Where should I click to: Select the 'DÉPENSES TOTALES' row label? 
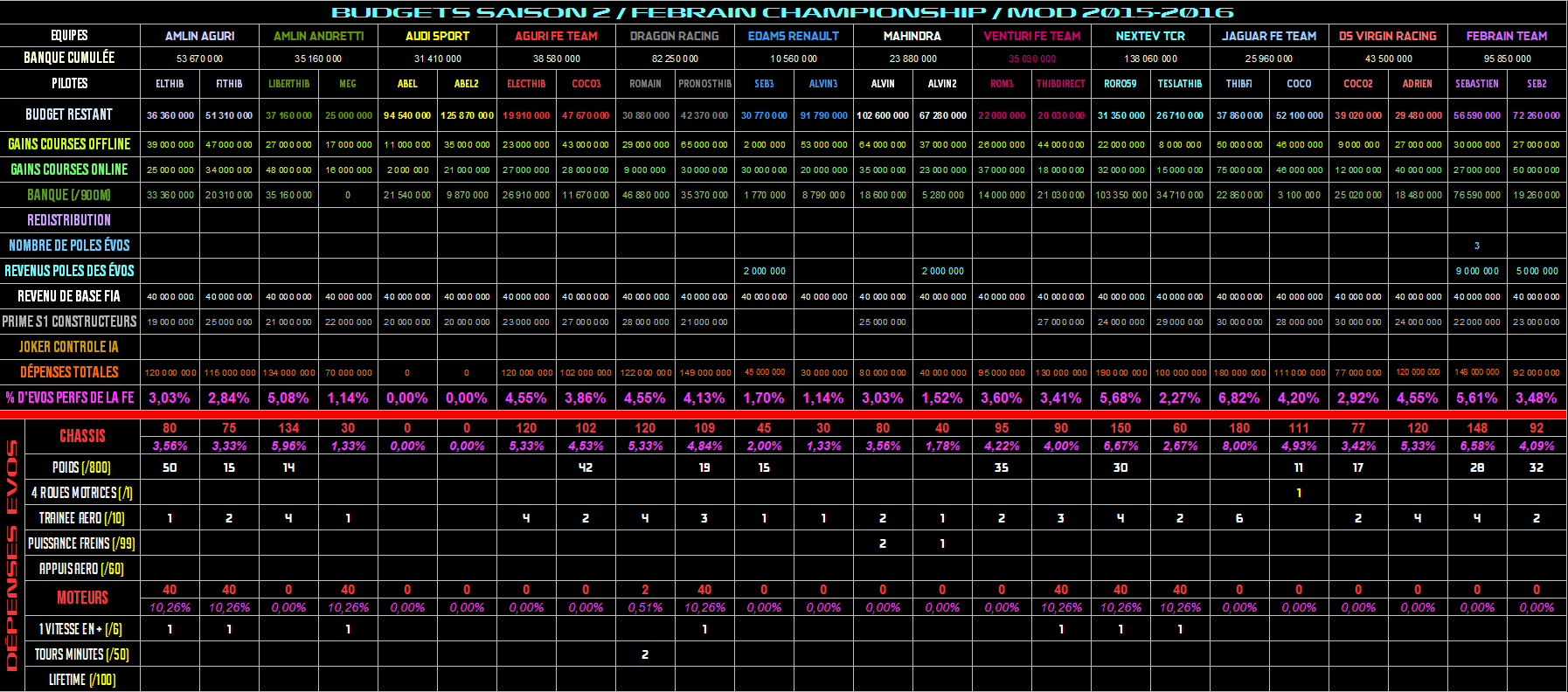pyautogui.click(x=69, y=372)
